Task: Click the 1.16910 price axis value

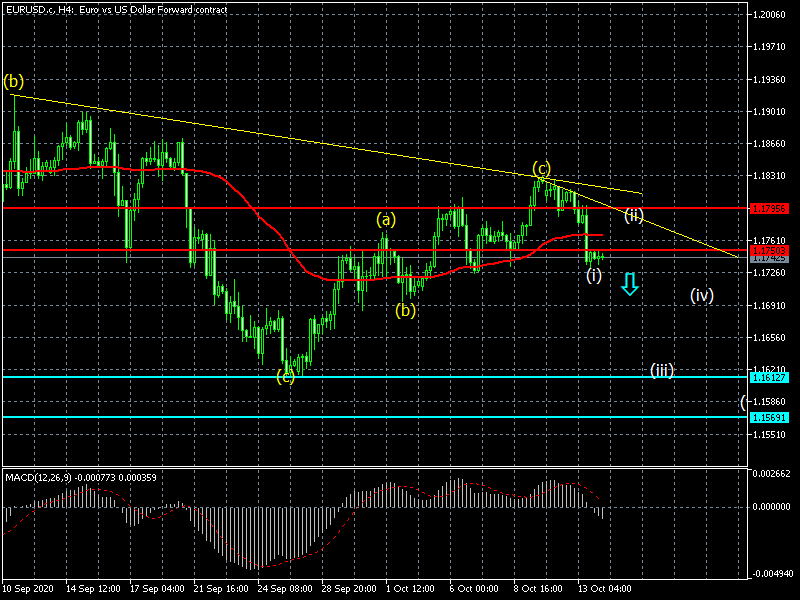Action: click(769, 306)
